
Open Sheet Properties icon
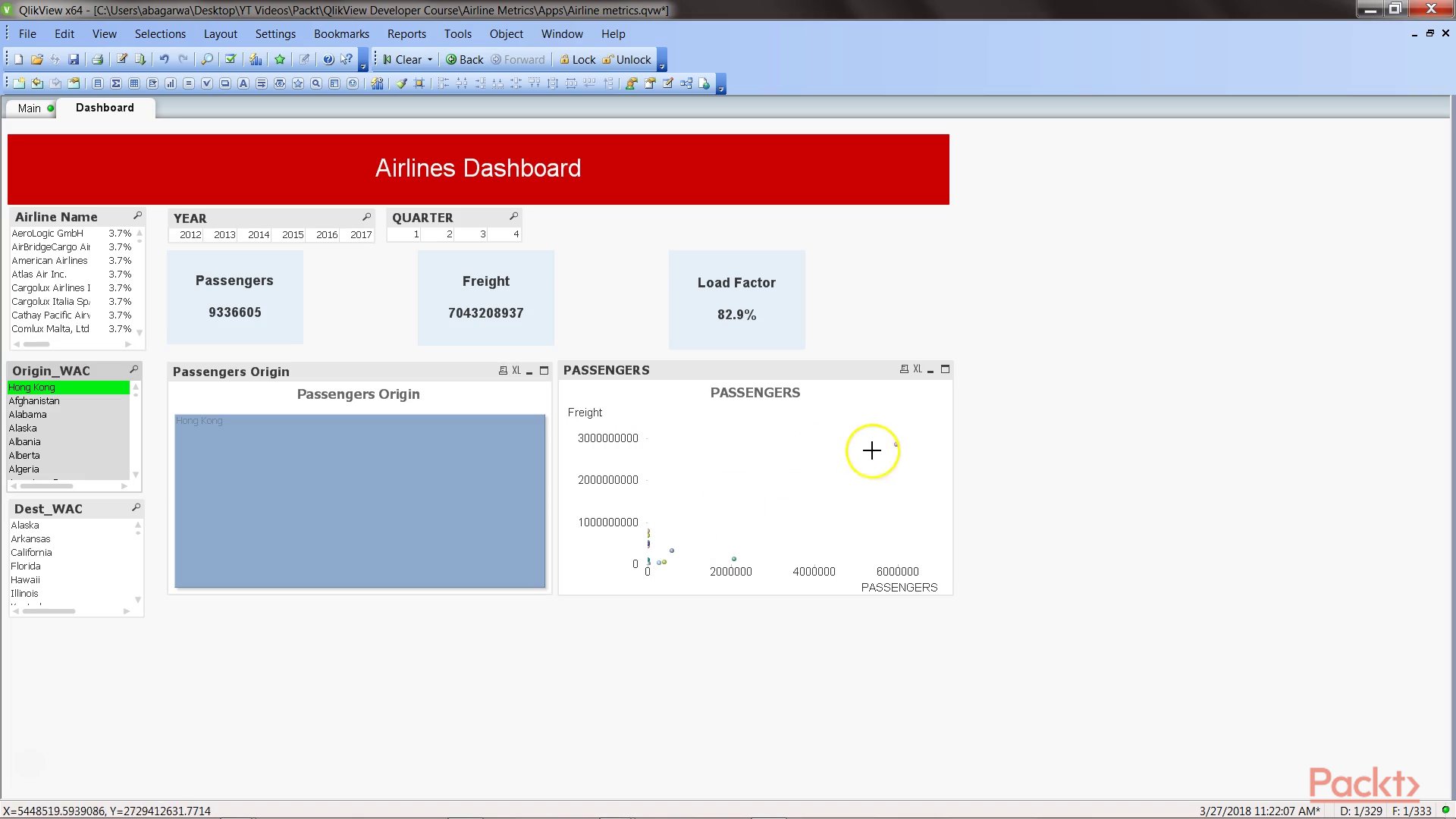pos(74,83)
